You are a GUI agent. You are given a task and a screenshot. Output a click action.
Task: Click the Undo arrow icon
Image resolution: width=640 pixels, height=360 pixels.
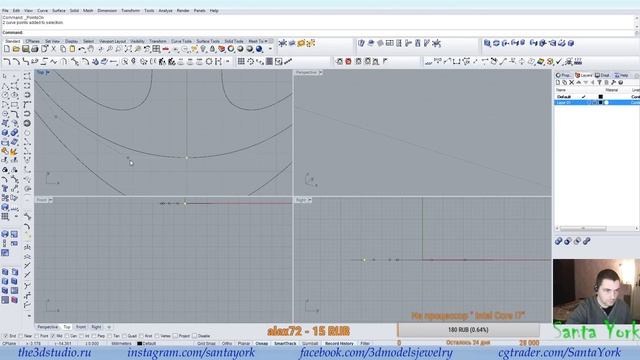tap(82, 49)
